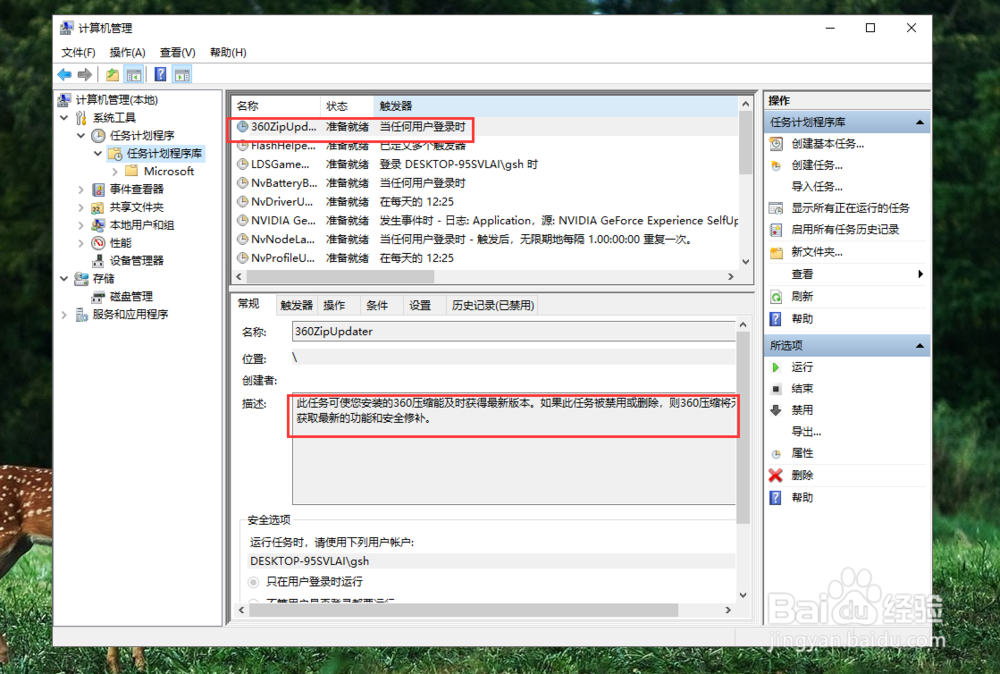Open the 文件(F) menu
This screenshot has height=674, width=1000.
pos(78,52)
